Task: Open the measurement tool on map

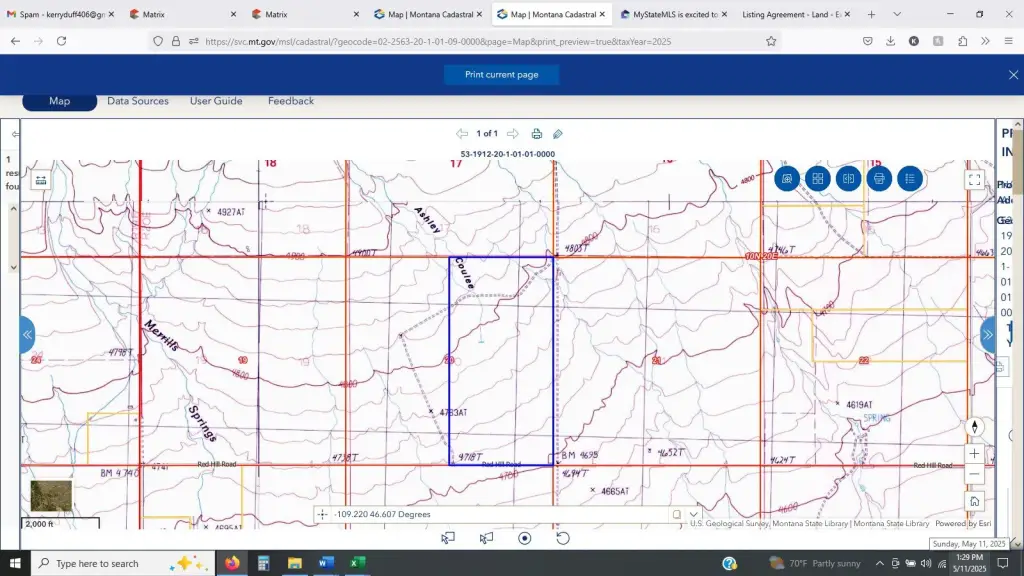Action: tap(787, 179)
